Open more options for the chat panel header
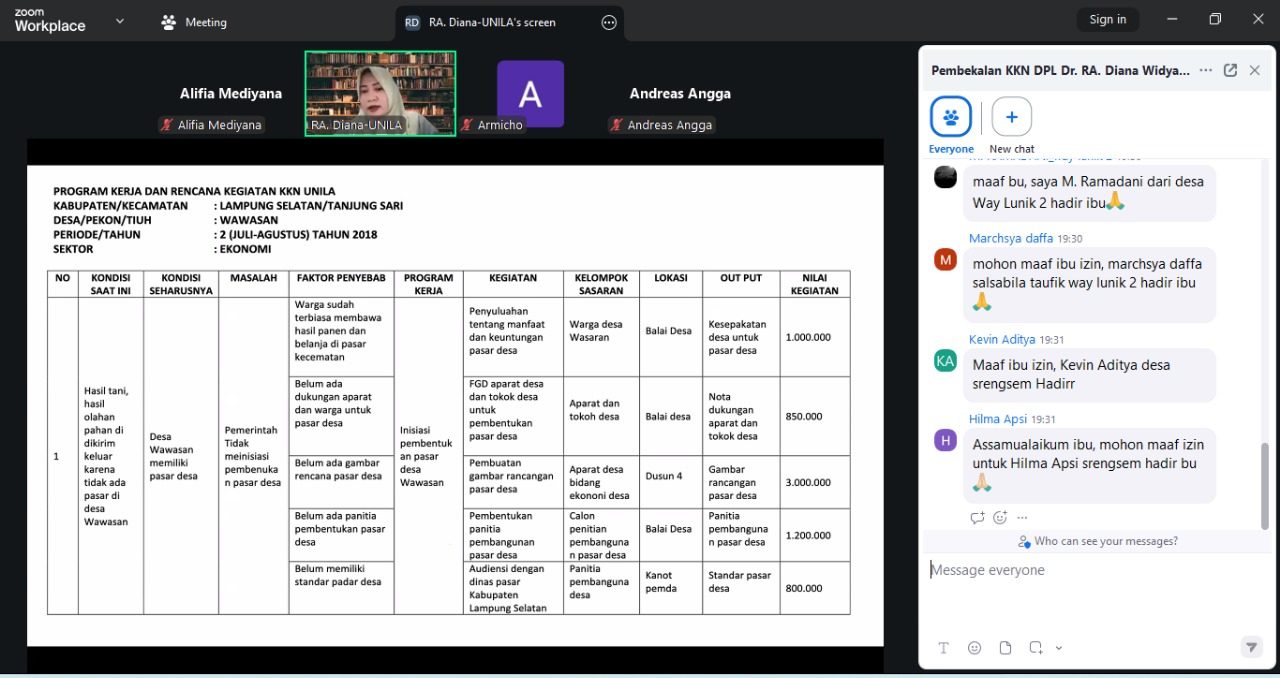Screen dimensions: 1280x678 (x=1206, y=70)
